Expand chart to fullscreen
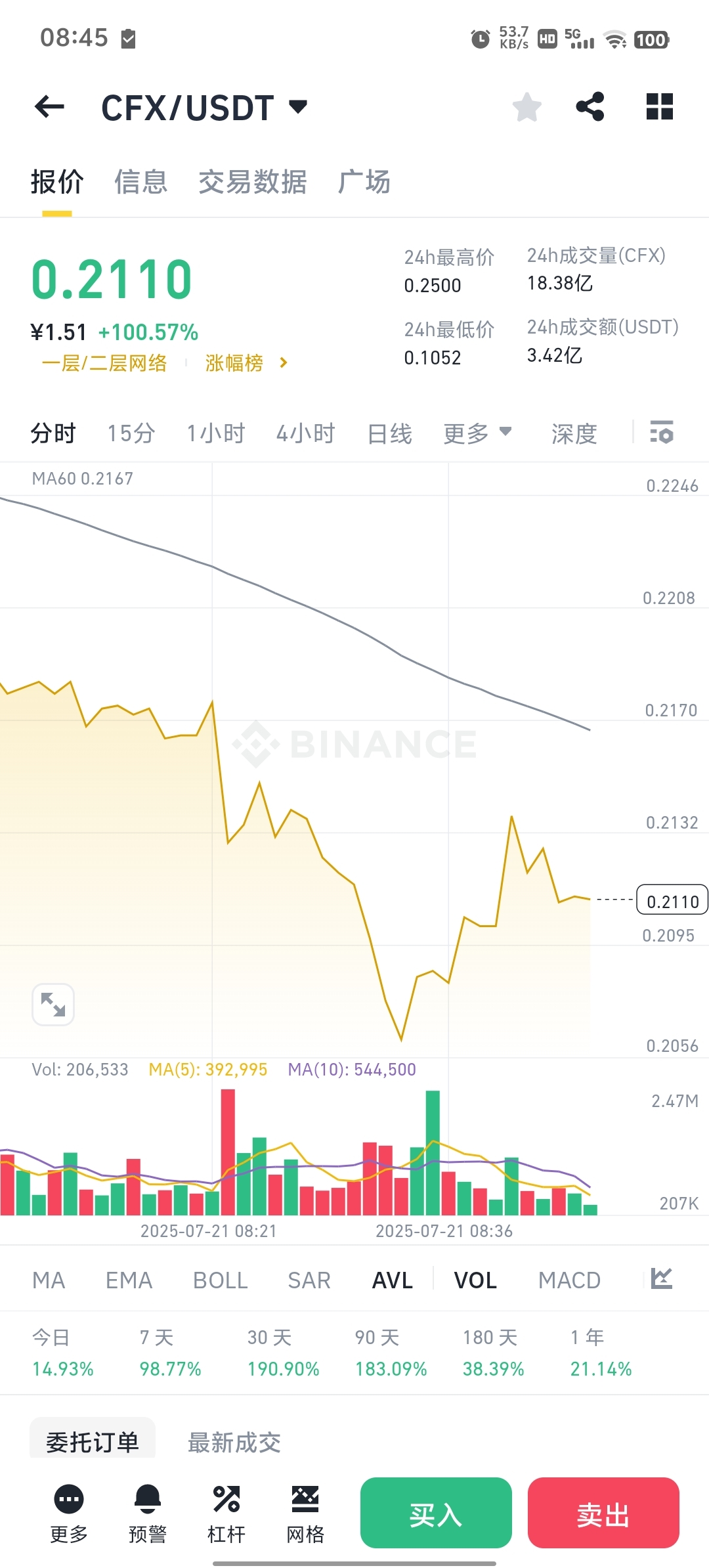Viewport: 709px width, 1568px height. coord(53,1005)
